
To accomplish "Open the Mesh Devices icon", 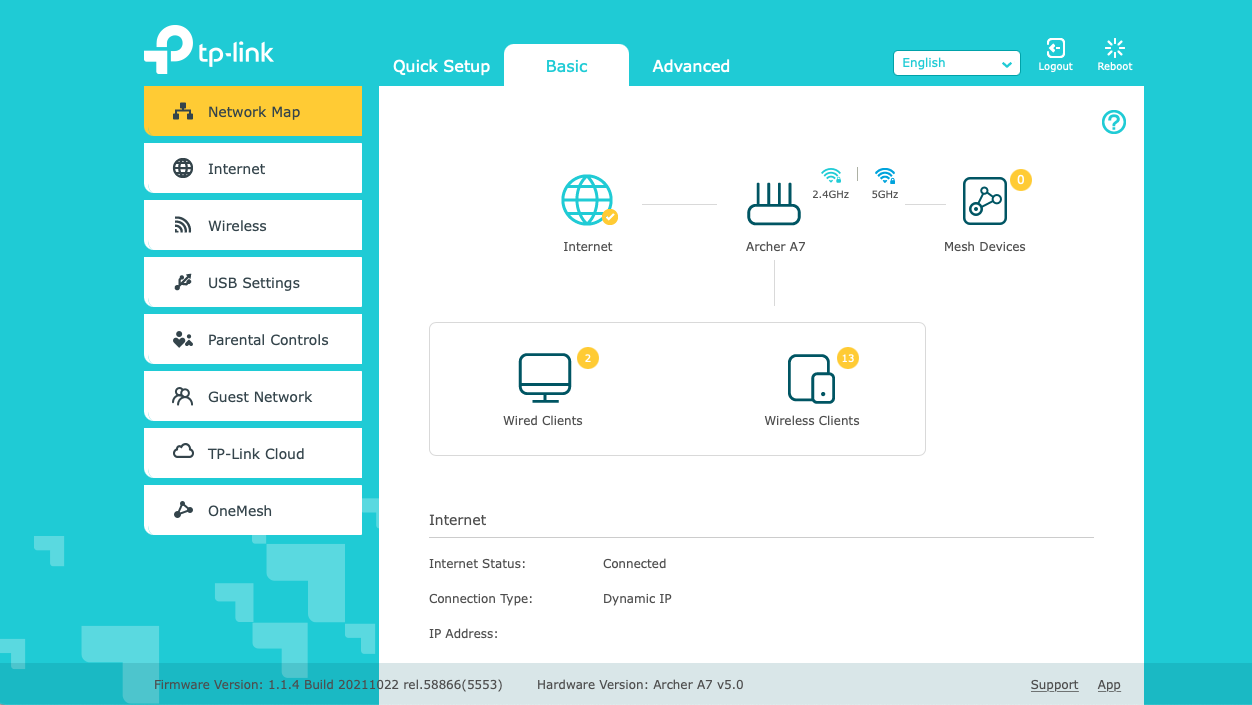I will point(985,201).
